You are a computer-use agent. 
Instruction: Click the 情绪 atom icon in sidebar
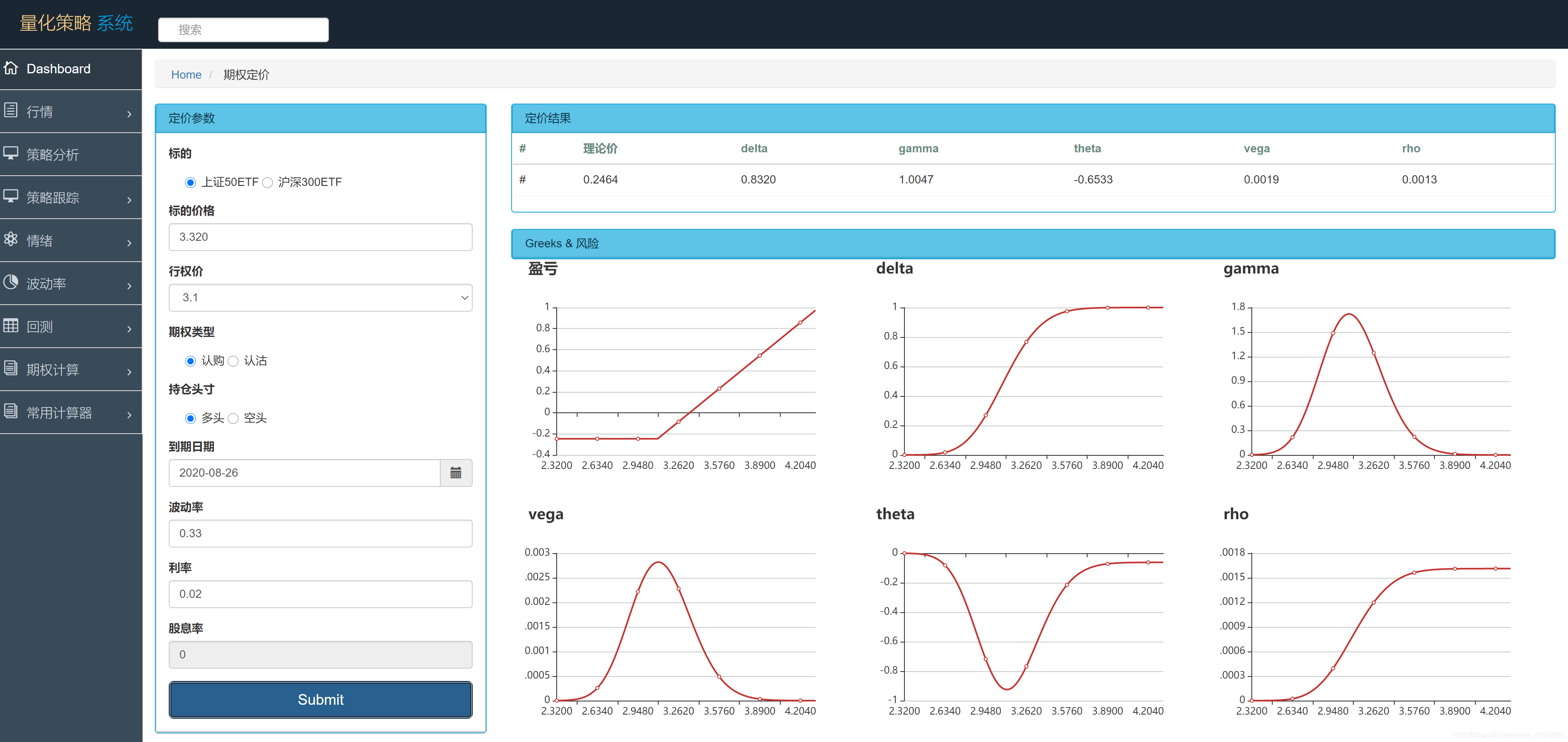pos(11,239)
